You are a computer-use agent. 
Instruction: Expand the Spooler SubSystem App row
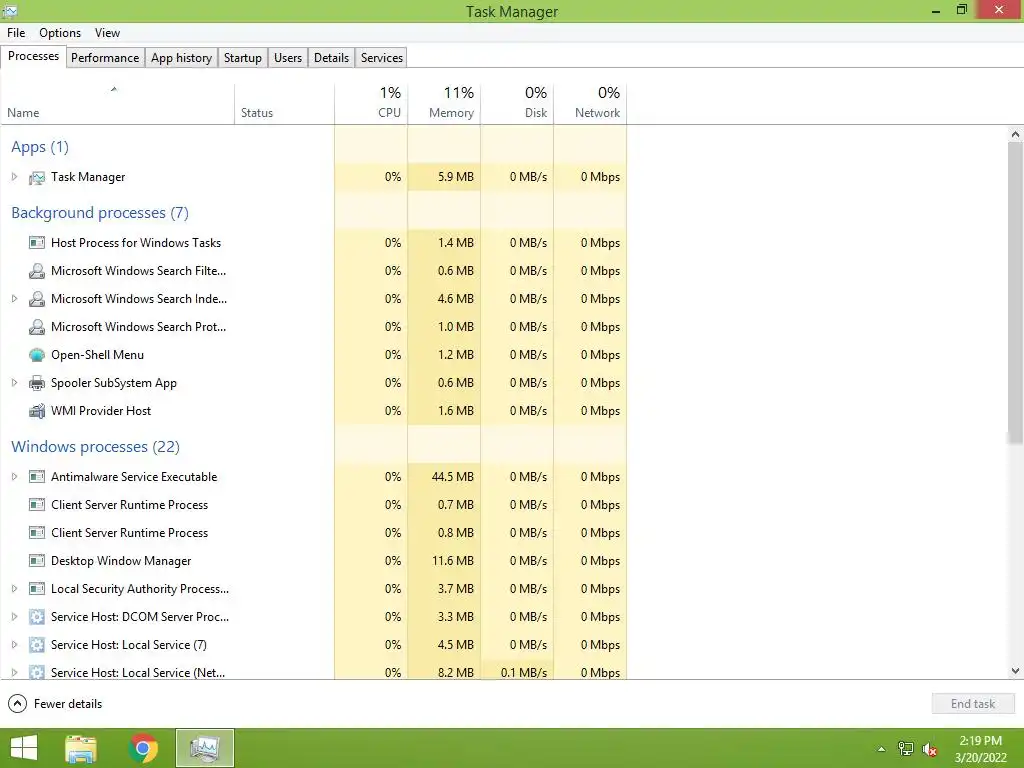pyautogui.click(x=14, y=383)
